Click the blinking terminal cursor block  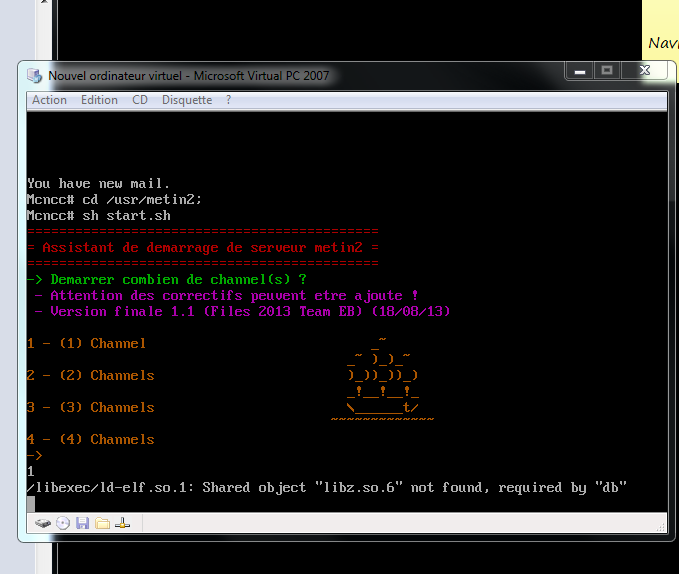(31, 504)
